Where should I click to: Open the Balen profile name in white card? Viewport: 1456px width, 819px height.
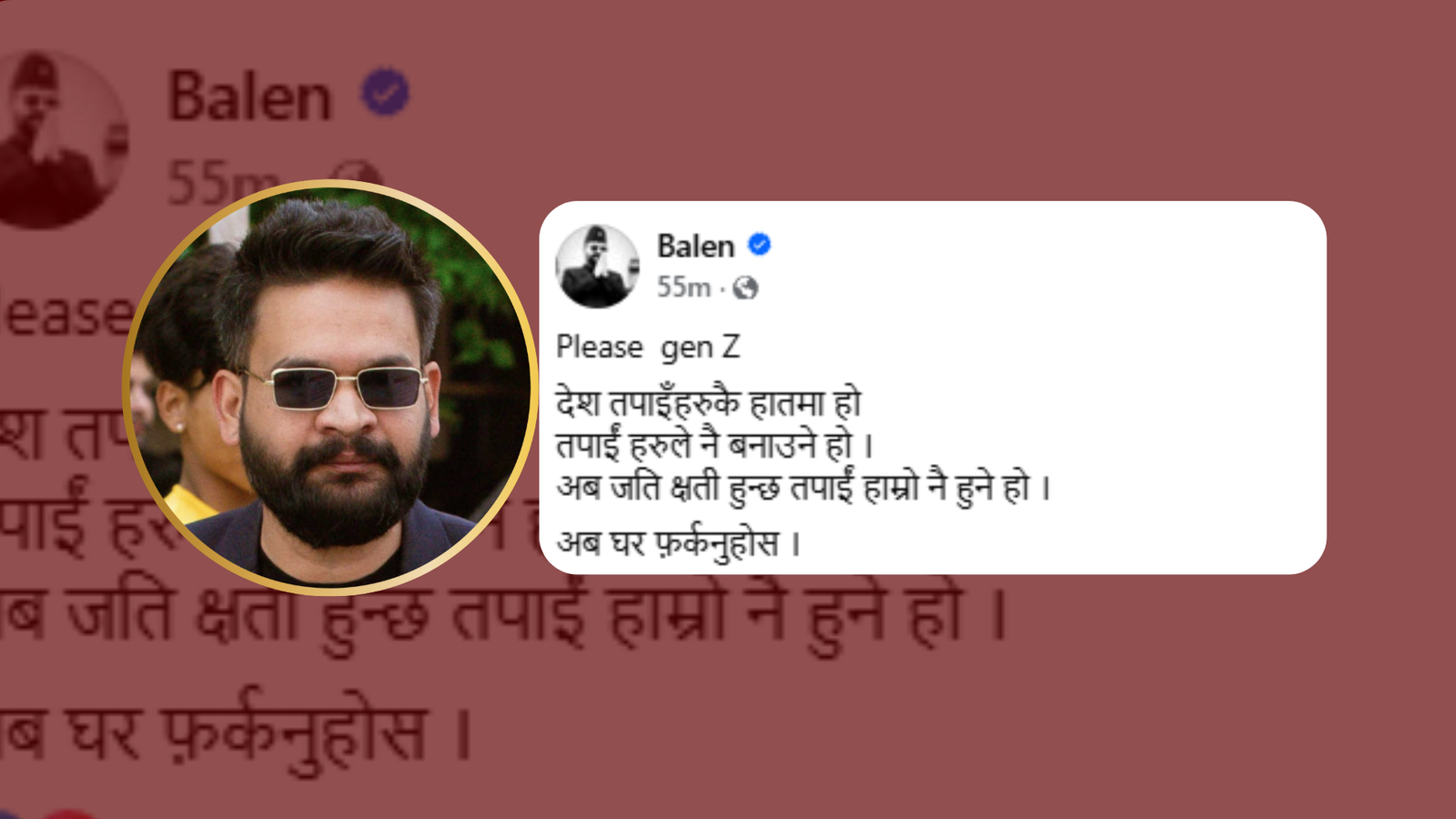coord(695,246)
